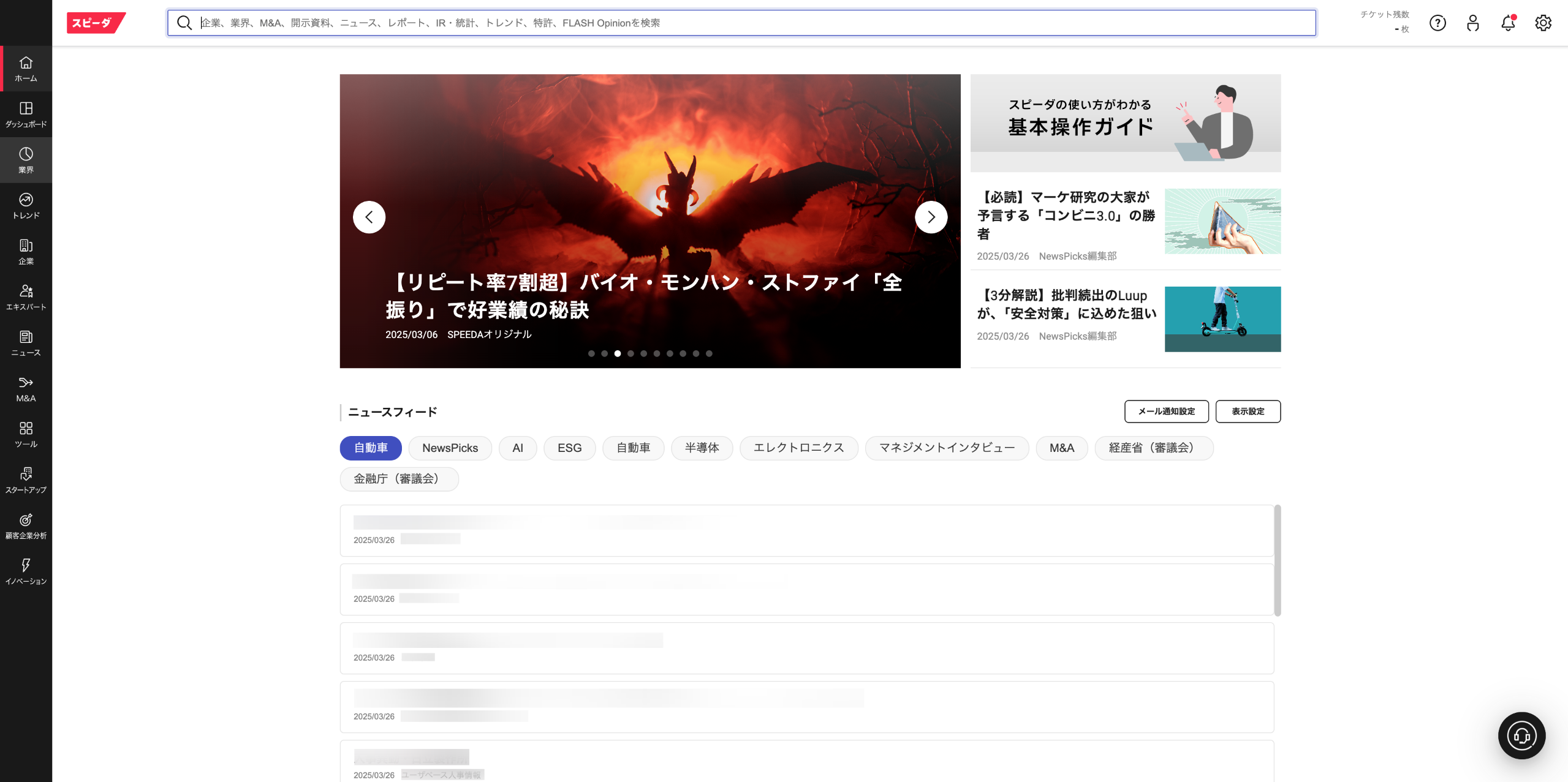Select the マネジメントインタビュー feed tab
The image size is (1568, 782).
(947, 448)
